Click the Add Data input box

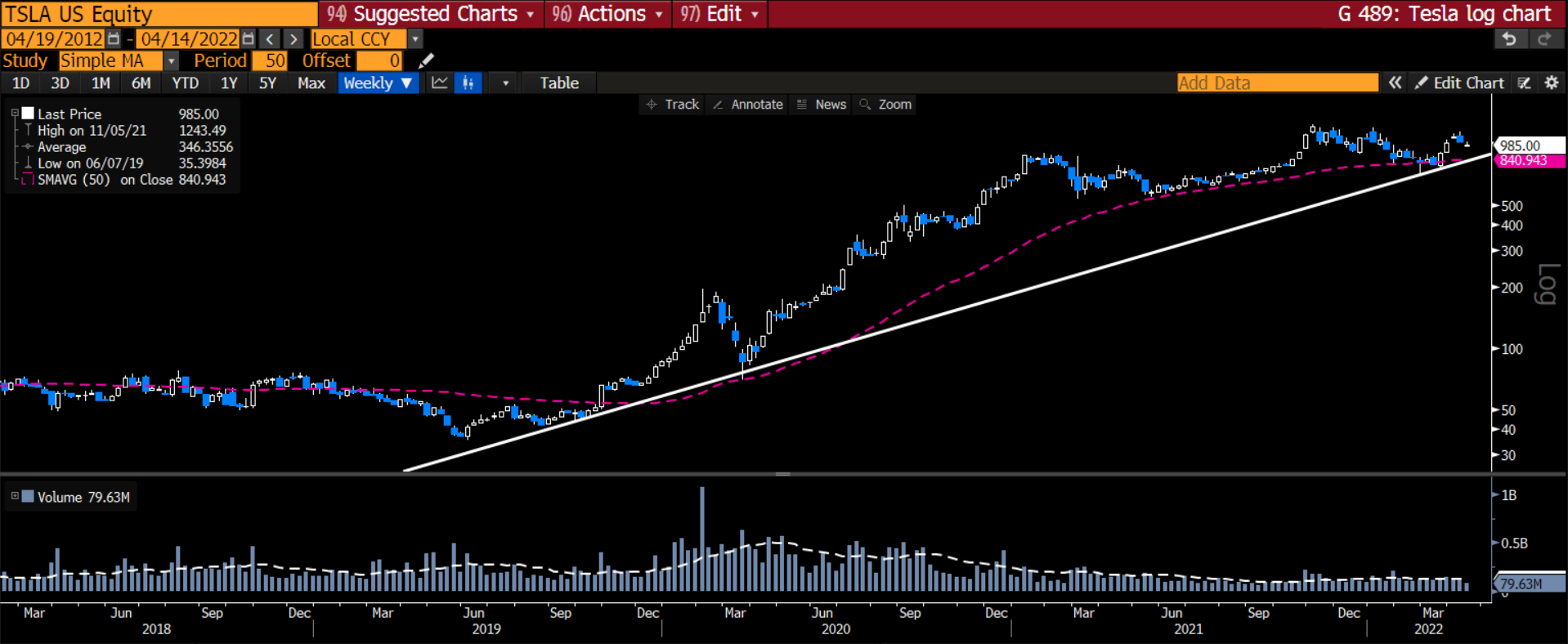click(1277, 83)
